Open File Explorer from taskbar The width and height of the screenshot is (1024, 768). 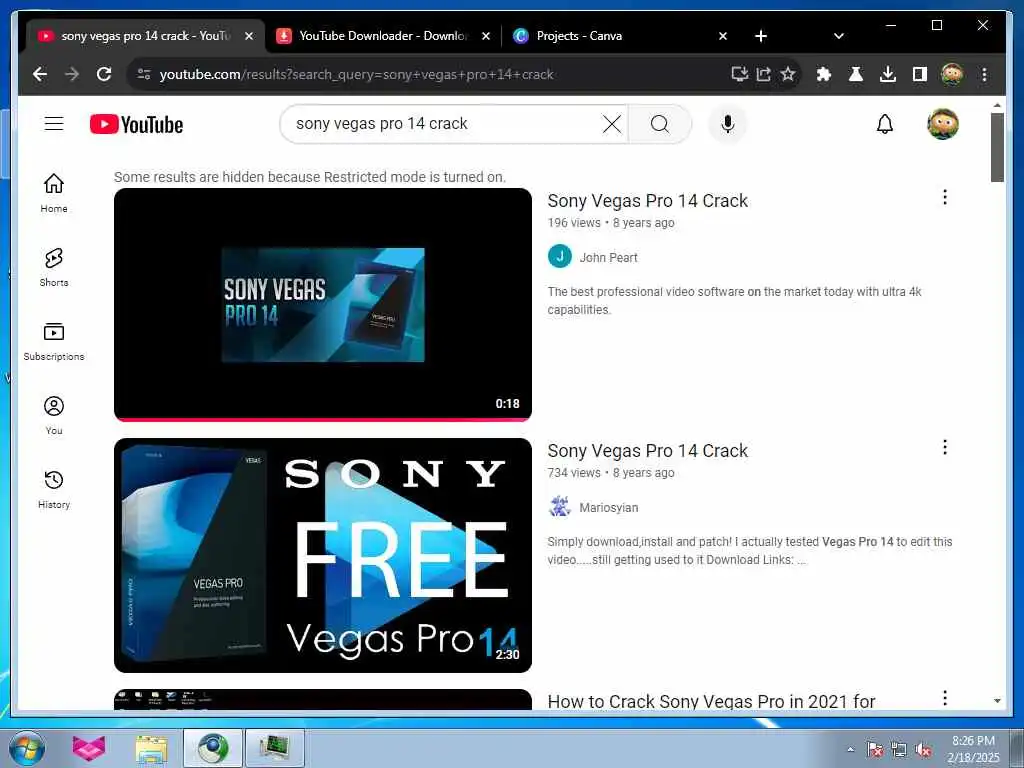coord(152,748)
